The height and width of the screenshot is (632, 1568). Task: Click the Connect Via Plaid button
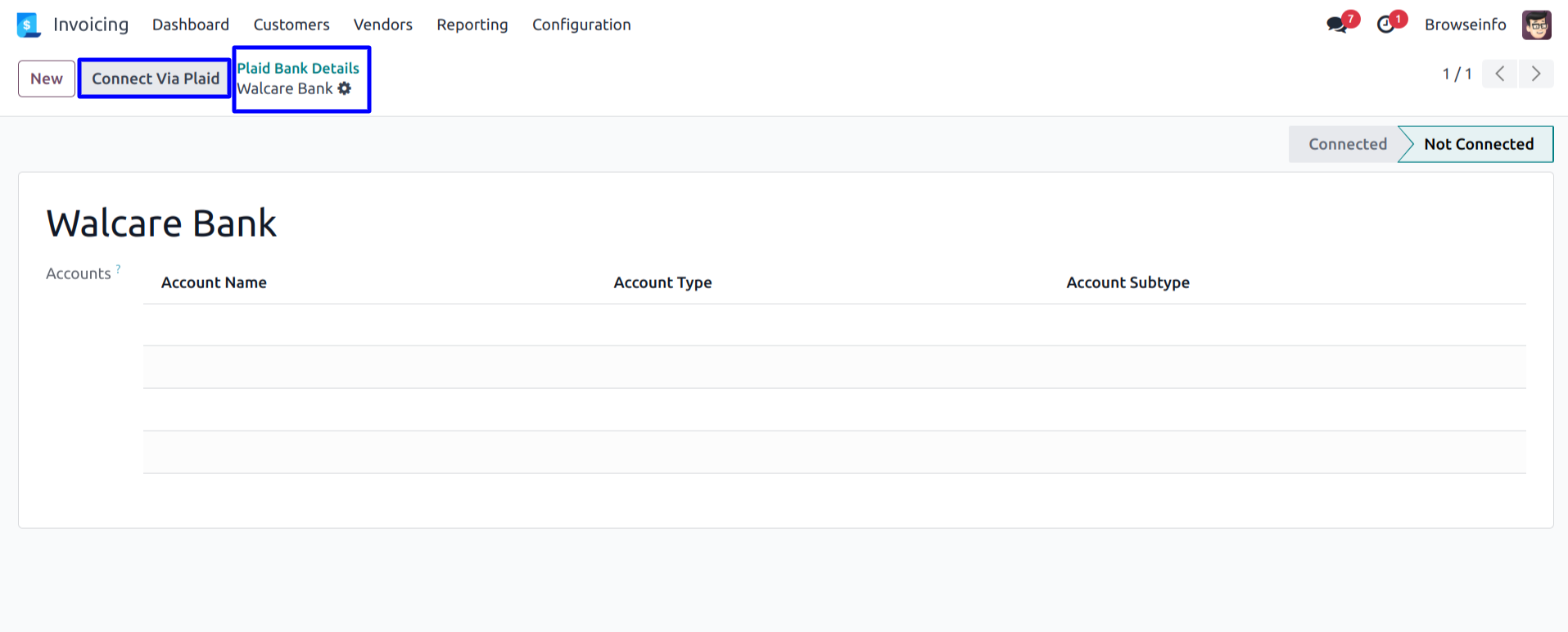click(155, 79)
